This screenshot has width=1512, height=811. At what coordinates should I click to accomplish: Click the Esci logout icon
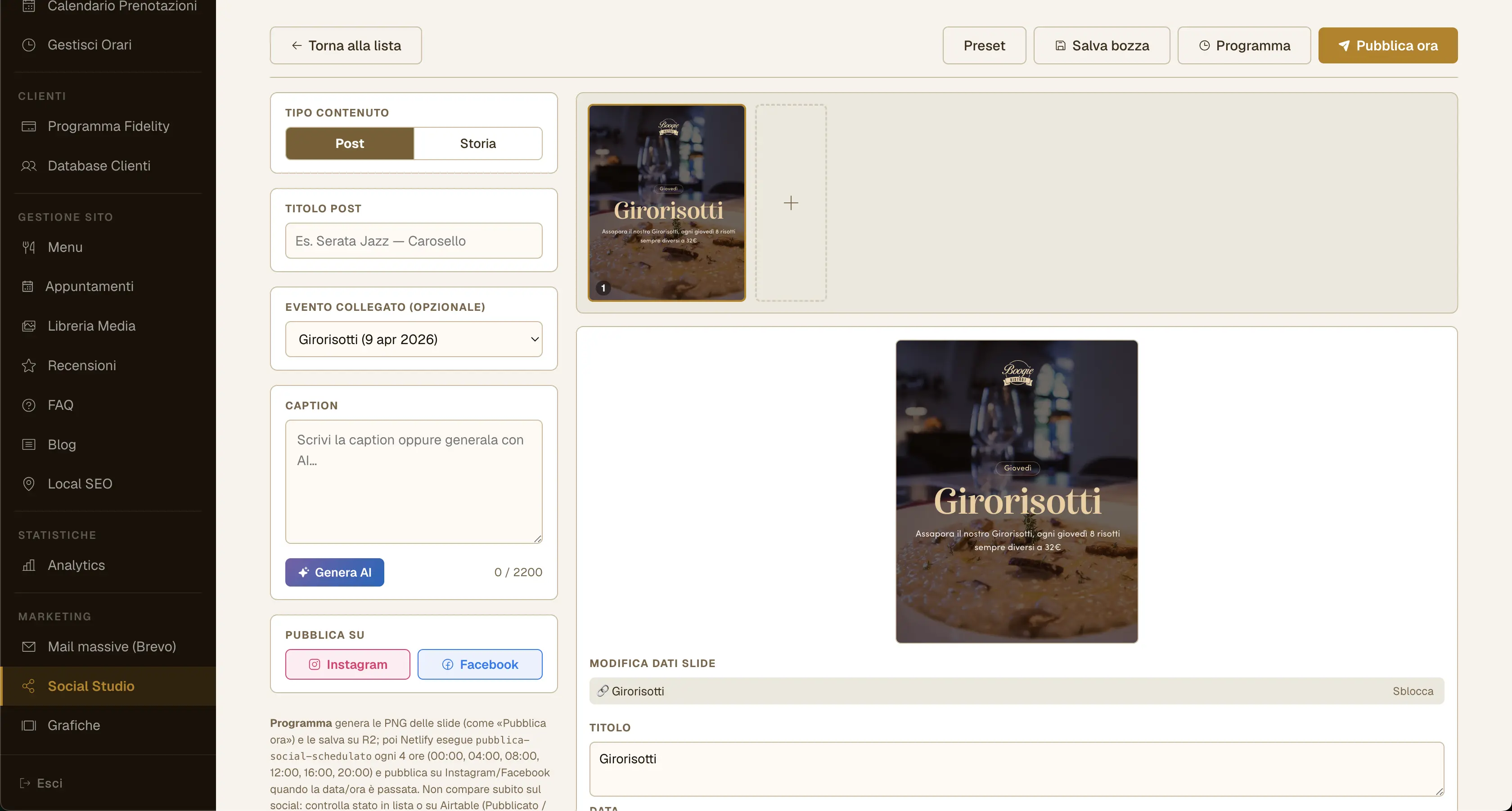click(x=25, y=783)
